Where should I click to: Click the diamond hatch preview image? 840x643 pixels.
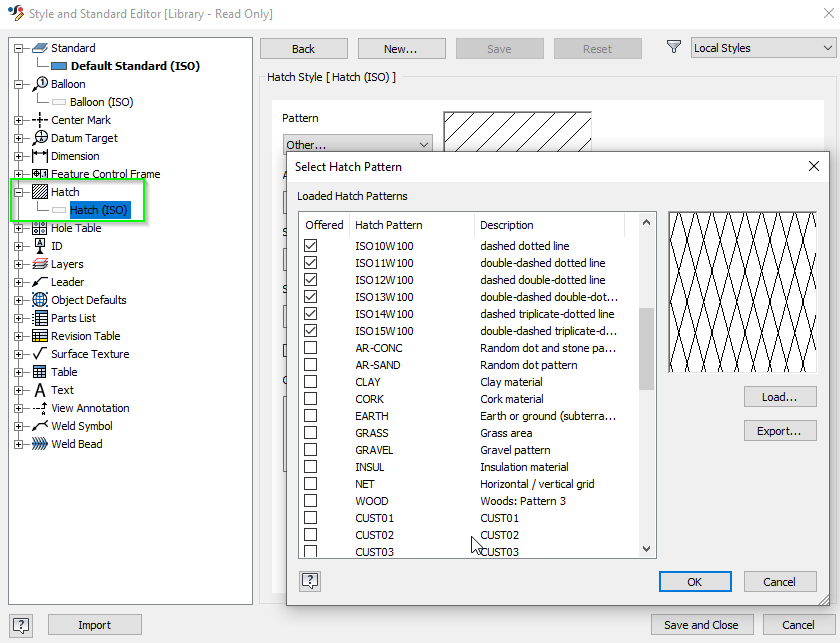(742, 291)
